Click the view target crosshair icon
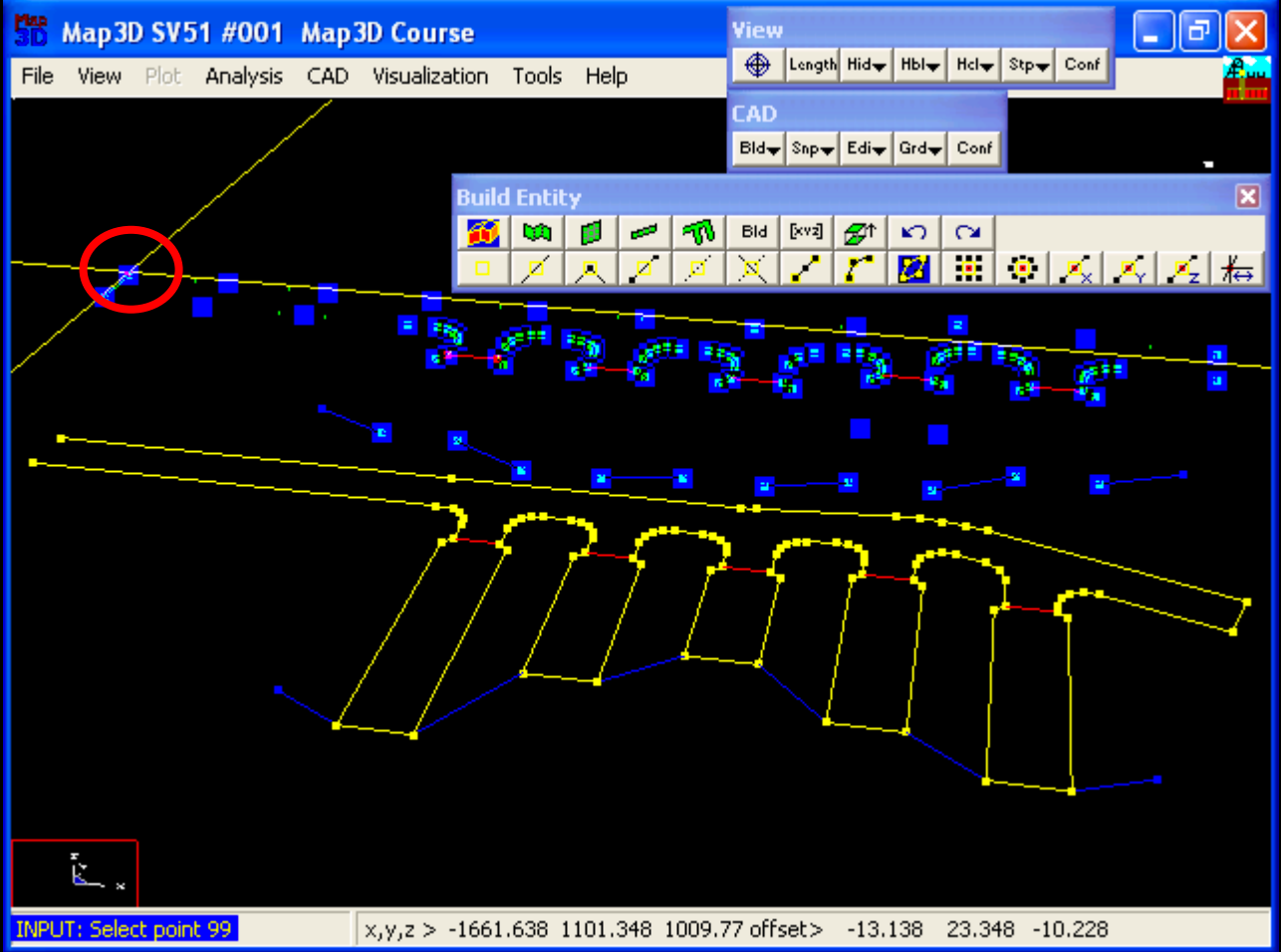Viewport: 1281px width, 952px height. point(758,65)
